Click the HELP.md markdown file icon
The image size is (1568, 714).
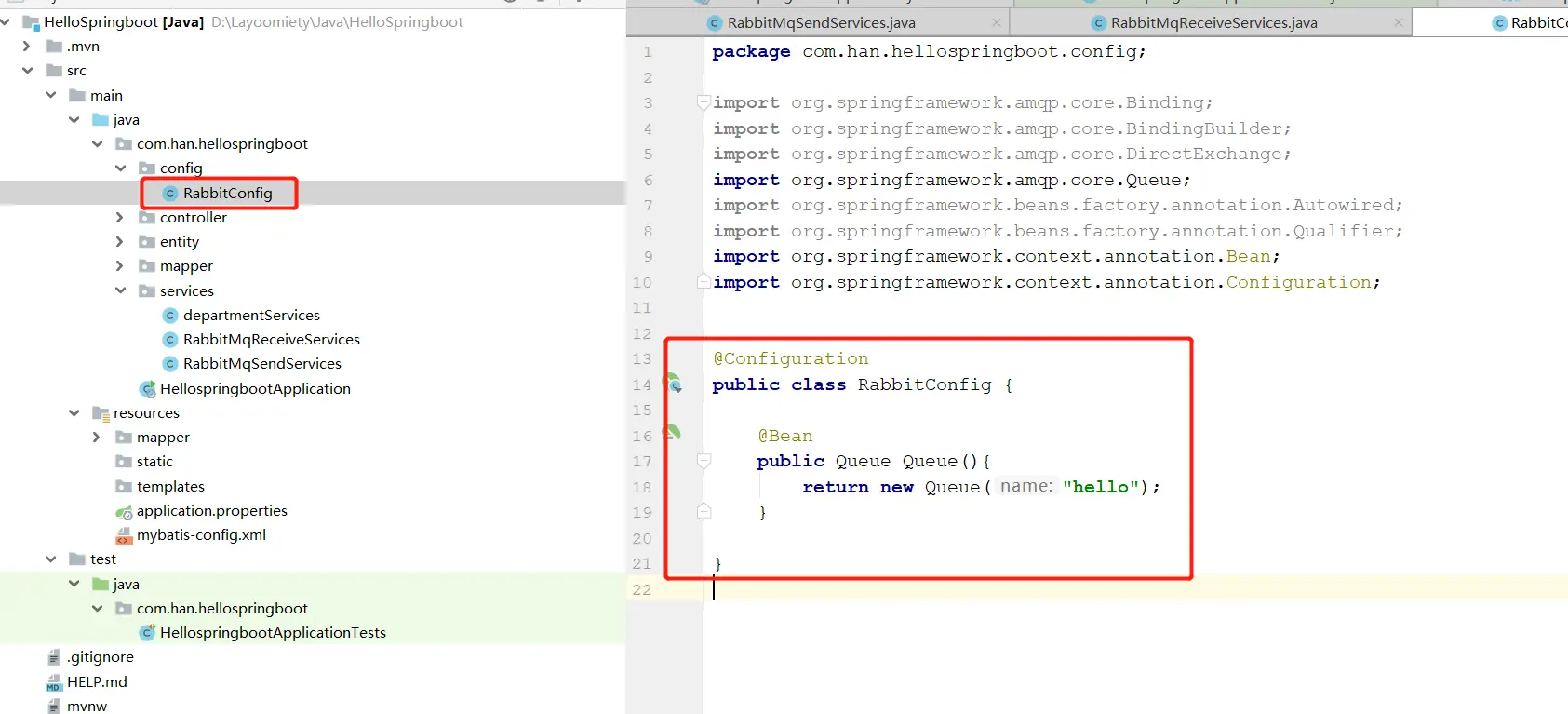click(54, 682)
